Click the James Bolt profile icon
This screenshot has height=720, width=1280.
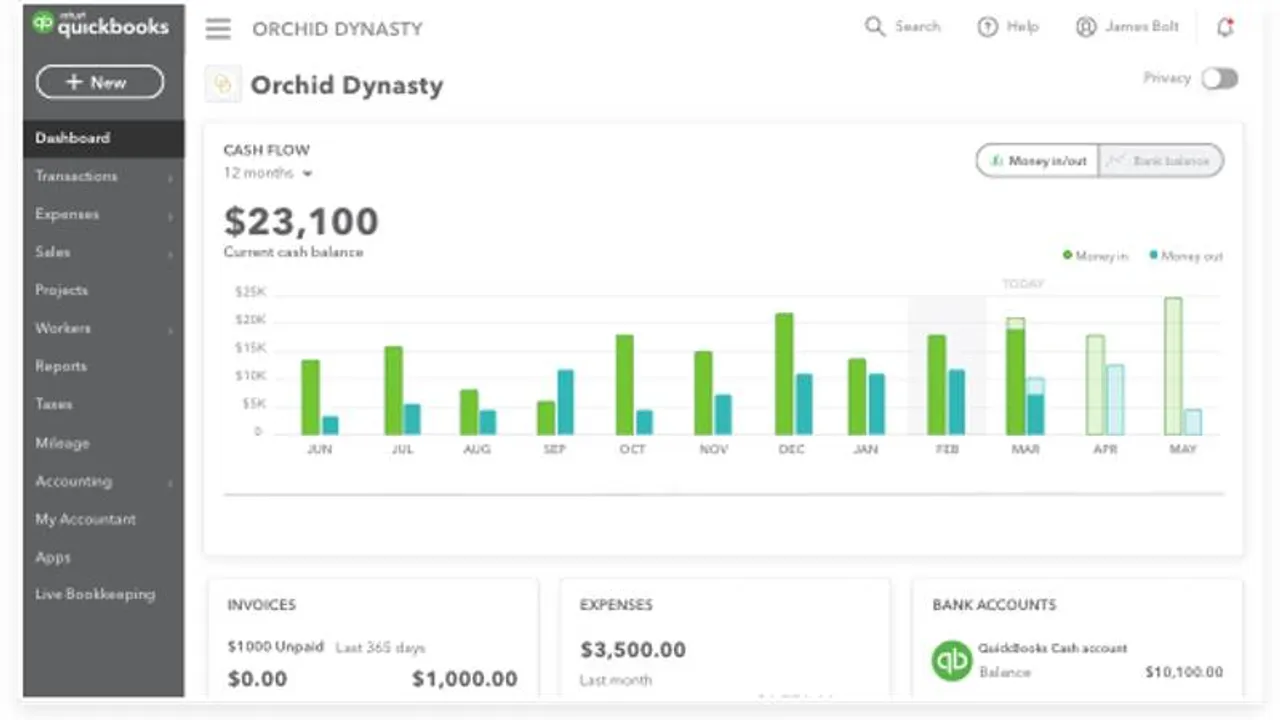pos(1086,28)
